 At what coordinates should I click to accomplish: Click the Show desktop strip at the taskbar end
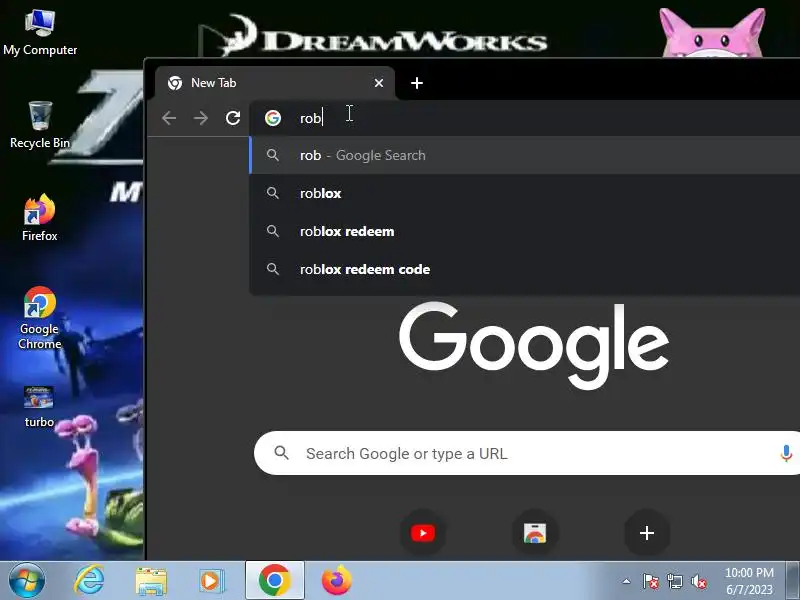792,581
